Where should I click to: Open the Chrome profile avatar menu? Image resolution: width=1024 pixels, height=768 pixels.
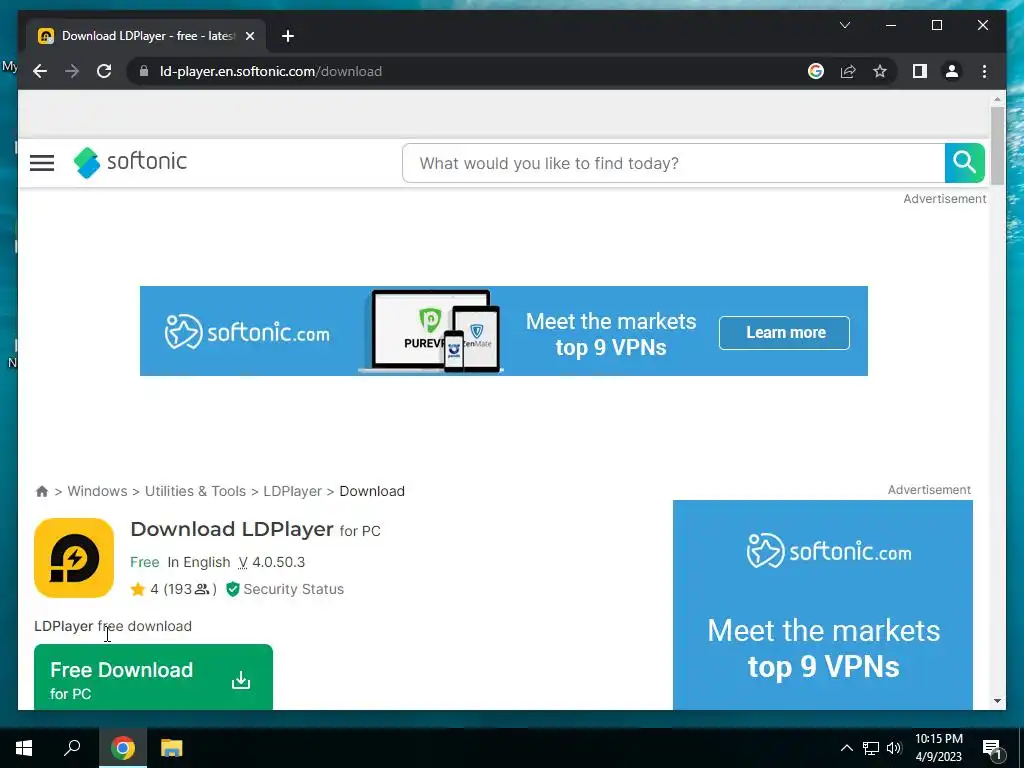[x=952, y=71]
